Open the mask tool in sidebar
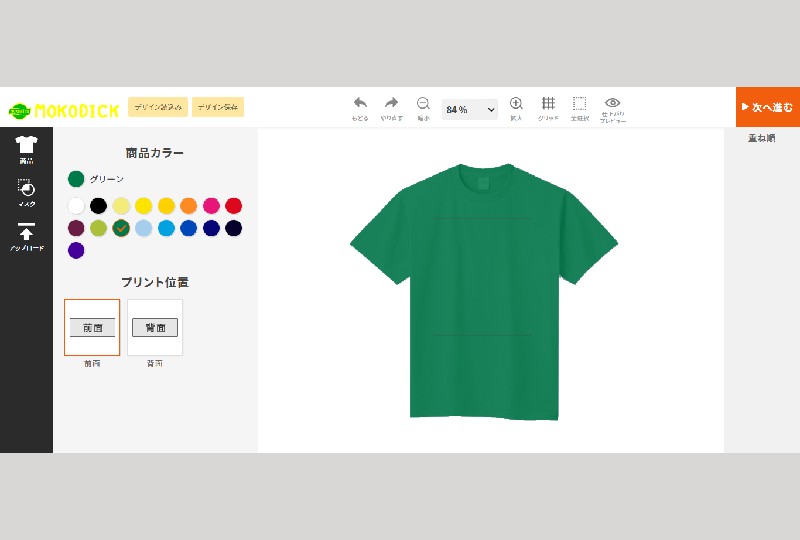Image resolution: width=800 pixels, height=540 pixels. [26, 191]
